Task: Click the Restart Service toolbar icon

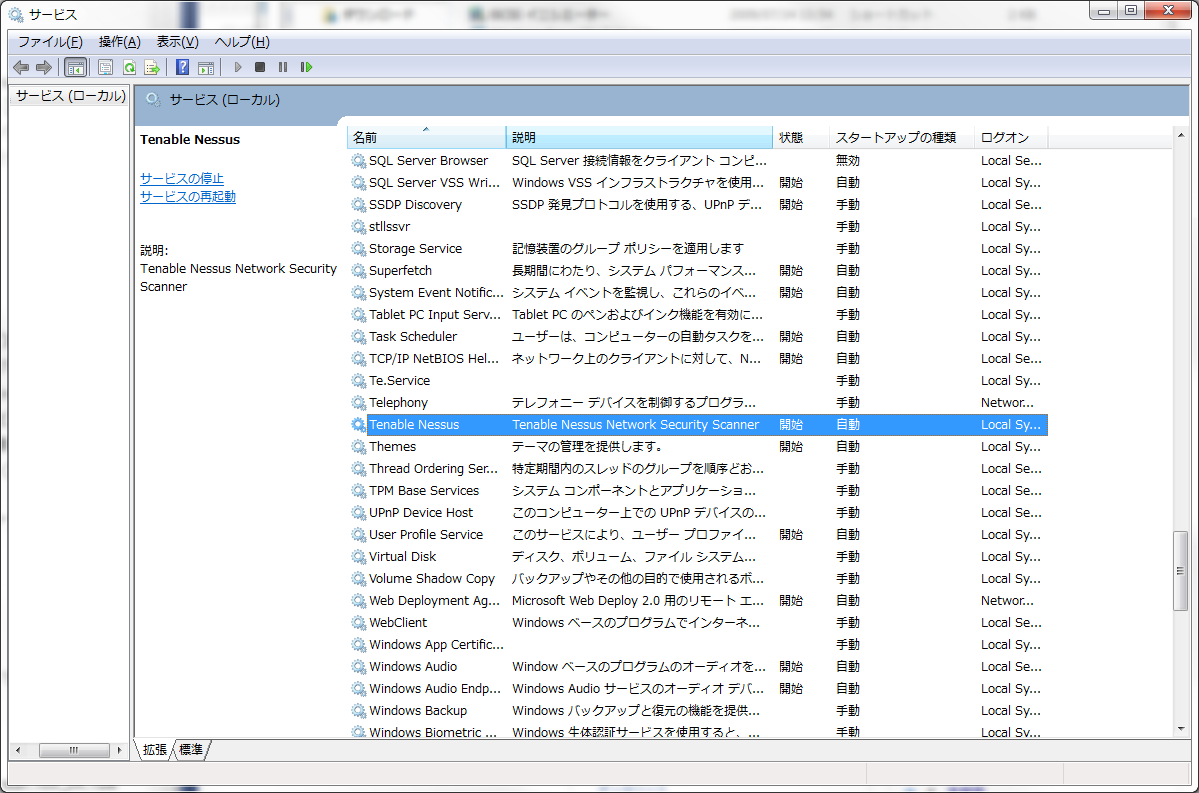Action: tap(306, 67)
